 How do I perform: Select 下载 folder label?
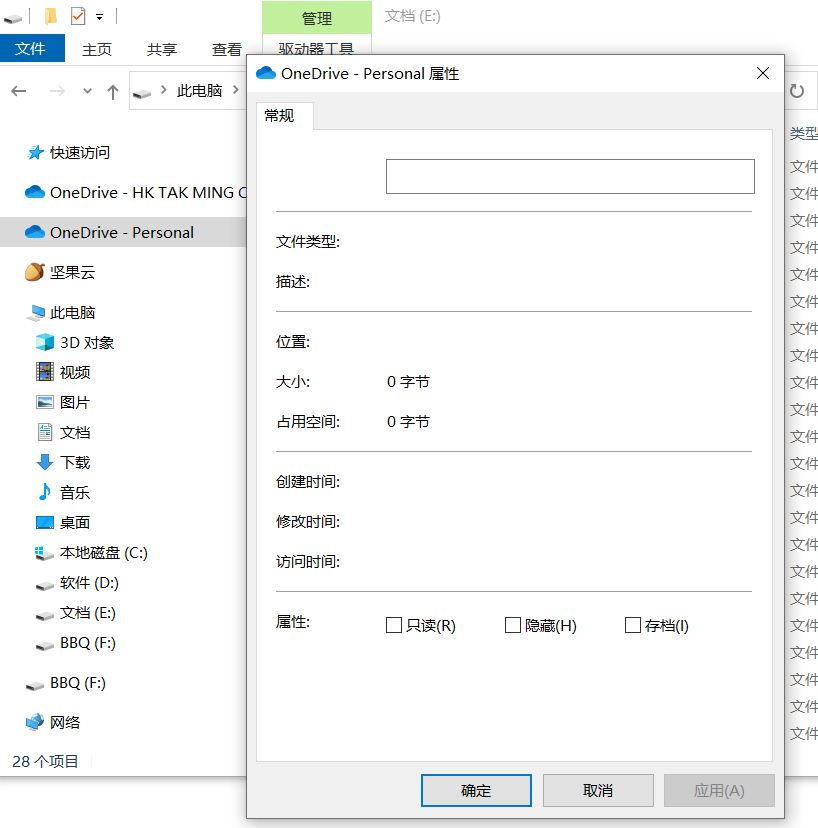click(75, 463)
